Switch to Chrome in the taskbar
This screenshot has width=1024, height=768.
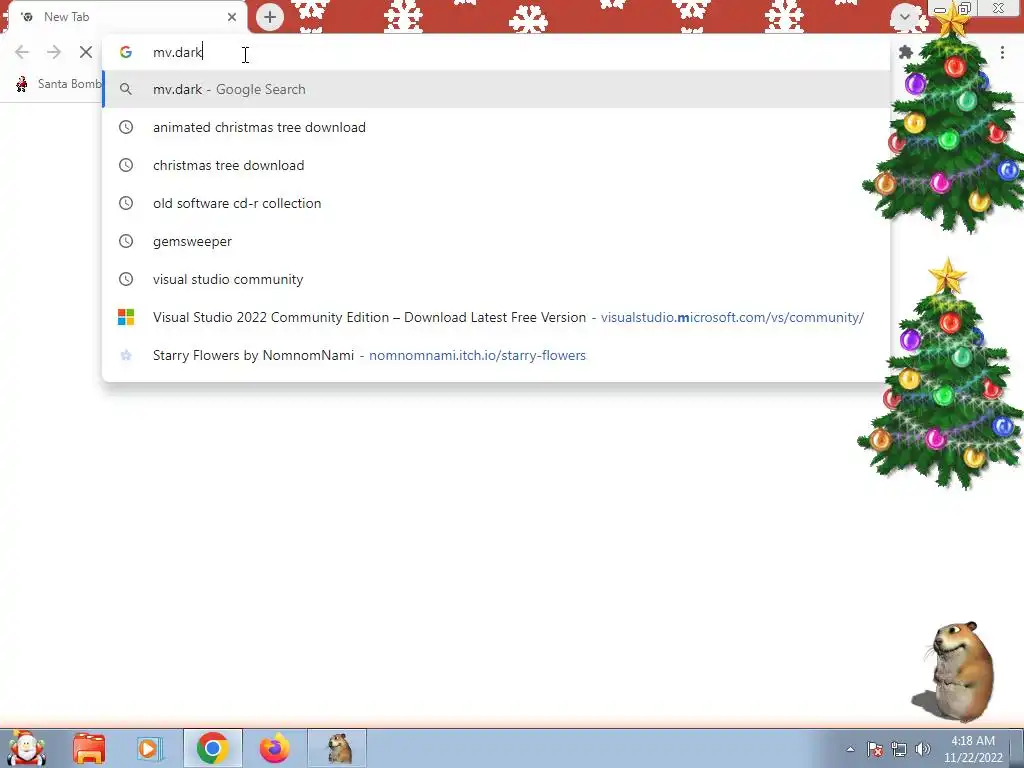[x=212, y=748]
